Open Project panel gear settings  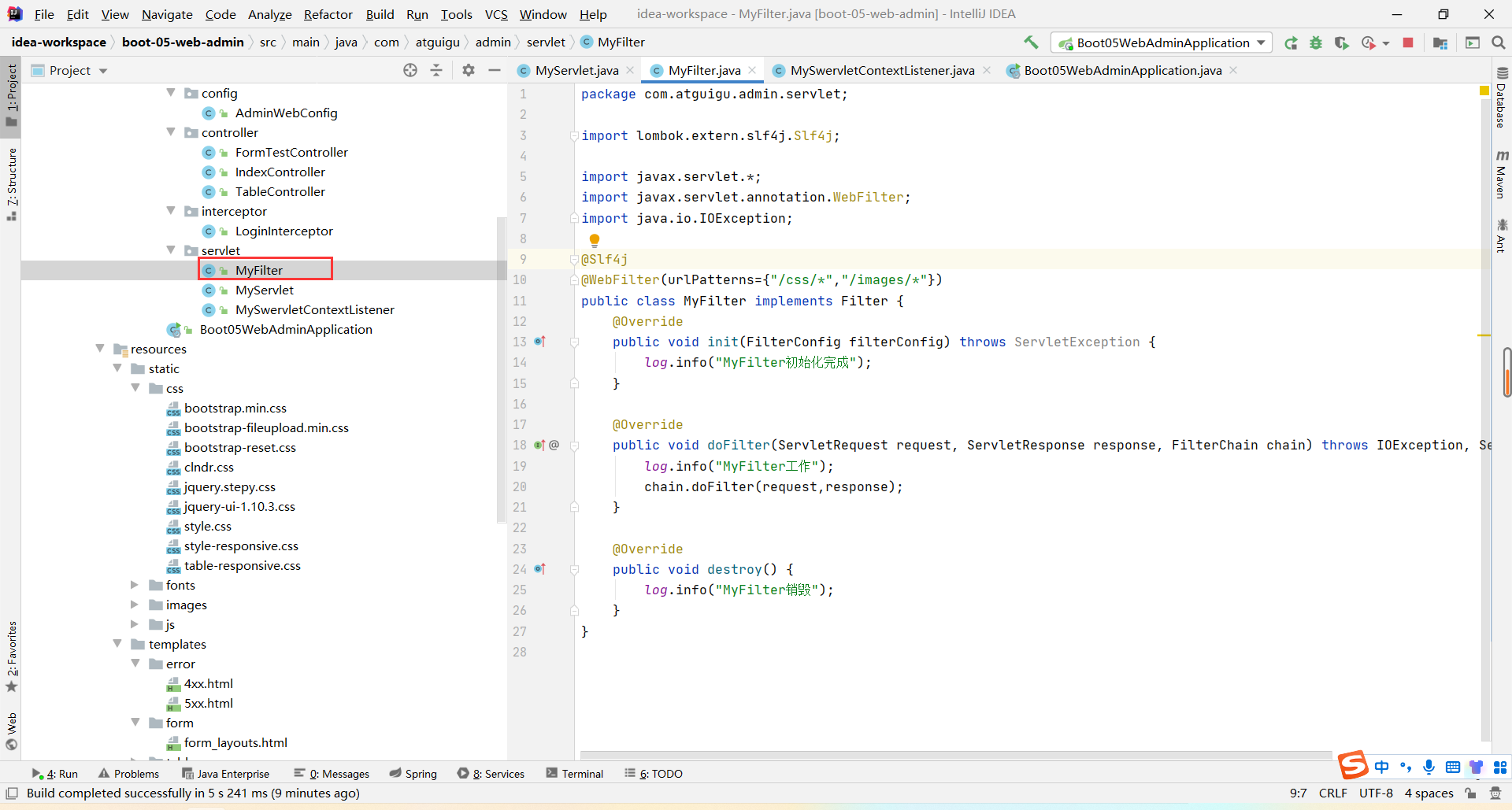469,70
